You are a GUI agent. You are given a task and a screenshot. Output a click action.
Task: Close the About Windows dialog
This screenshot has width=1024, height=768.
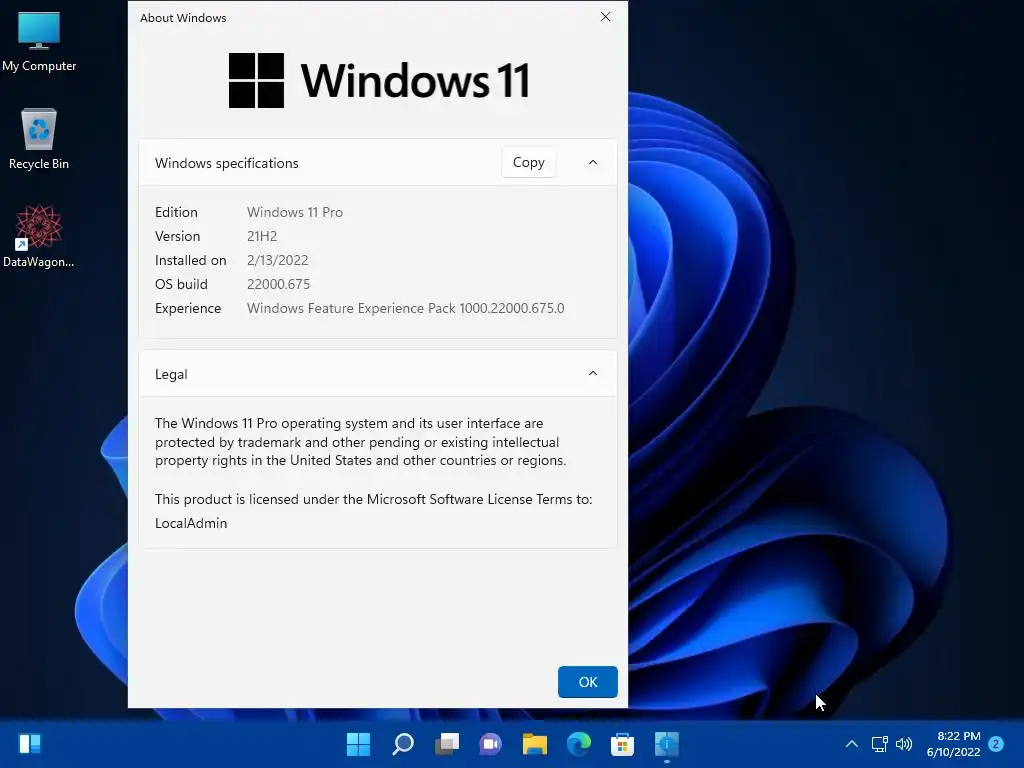(605, 17)
